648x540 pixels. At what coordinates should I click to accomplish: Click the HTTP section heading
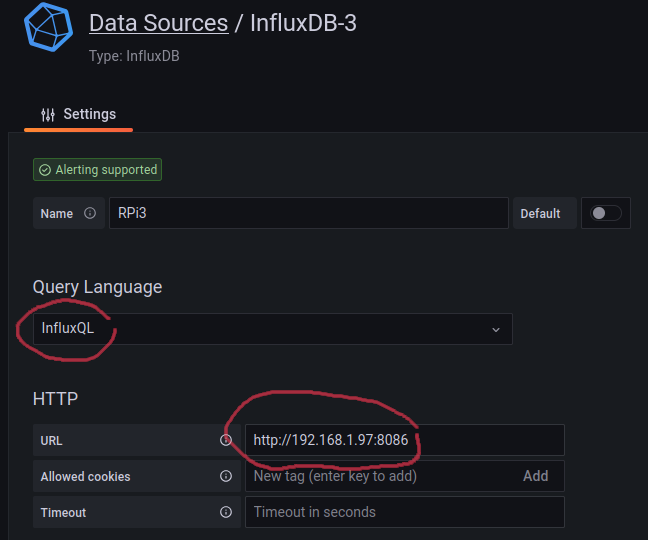click(55, 399)
